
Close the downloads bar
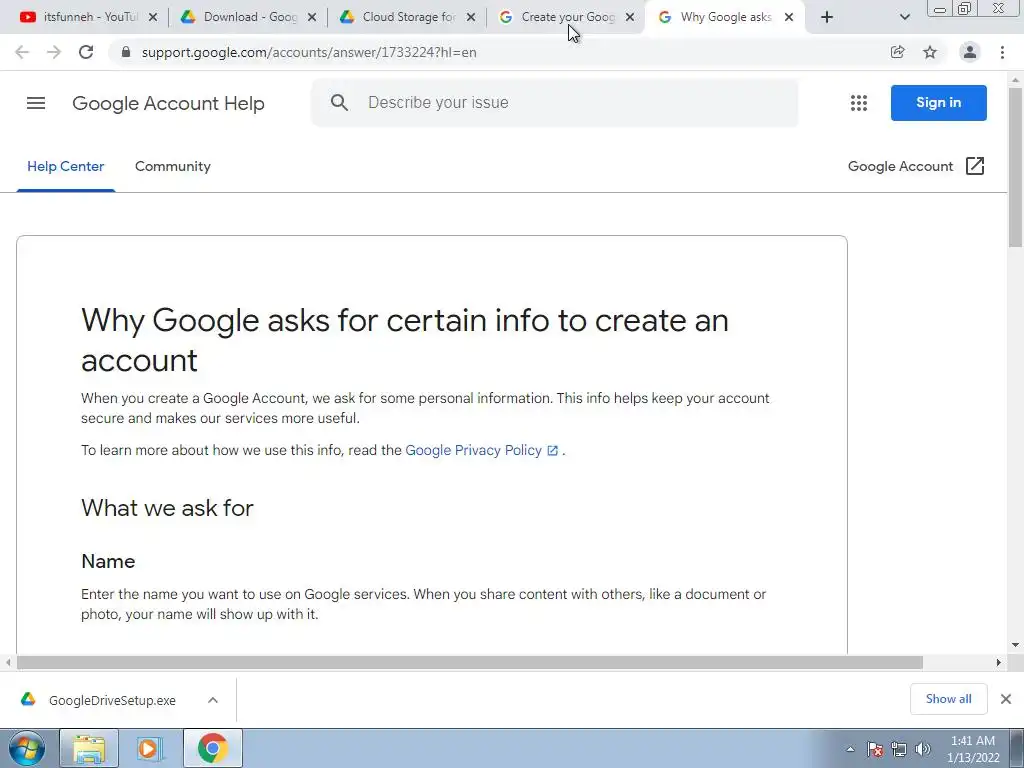pyautogui.click(x=1006, y=699)
